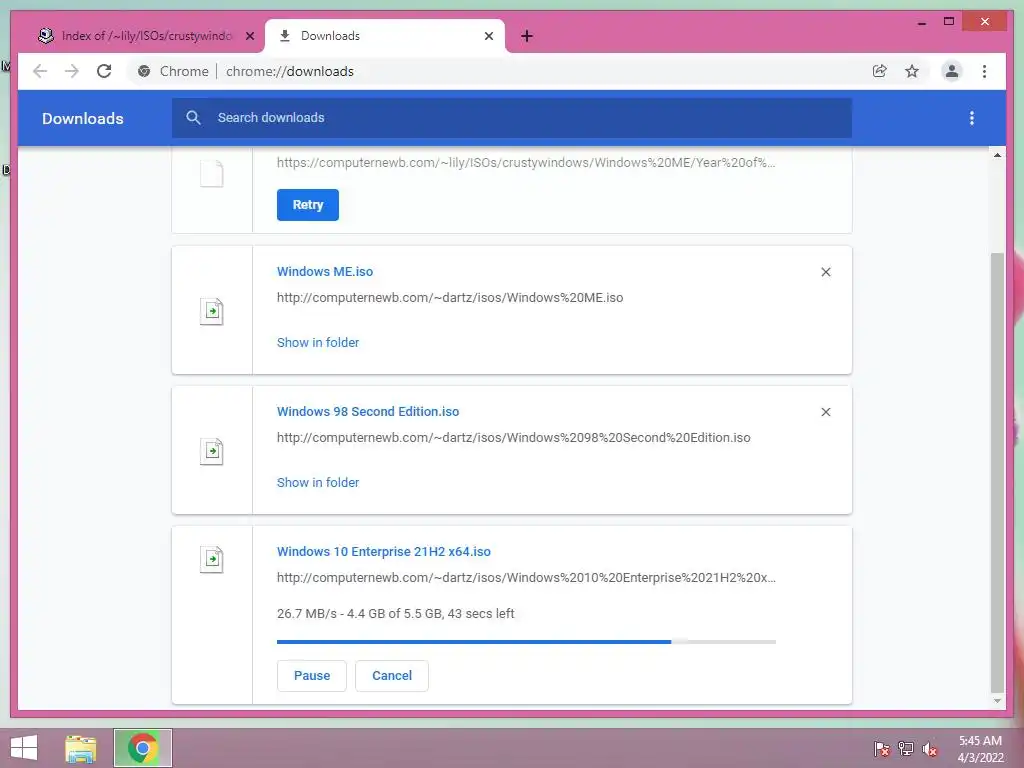This screenshot has height=768, width=1024.
Task: Click Windows 98 Second Edition file icon
Action: (212, 451)
